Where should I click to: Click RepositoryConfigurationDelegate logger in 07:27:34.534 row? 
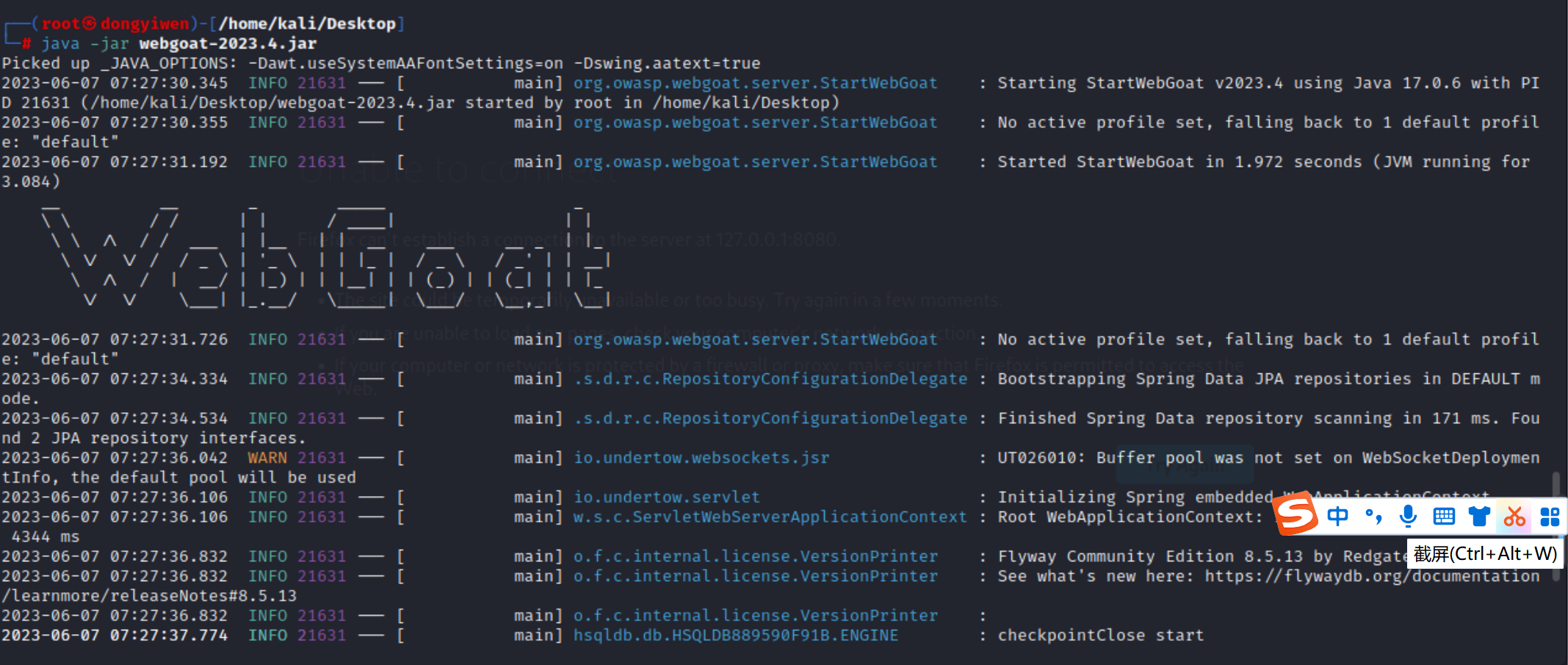coord(770,418)
